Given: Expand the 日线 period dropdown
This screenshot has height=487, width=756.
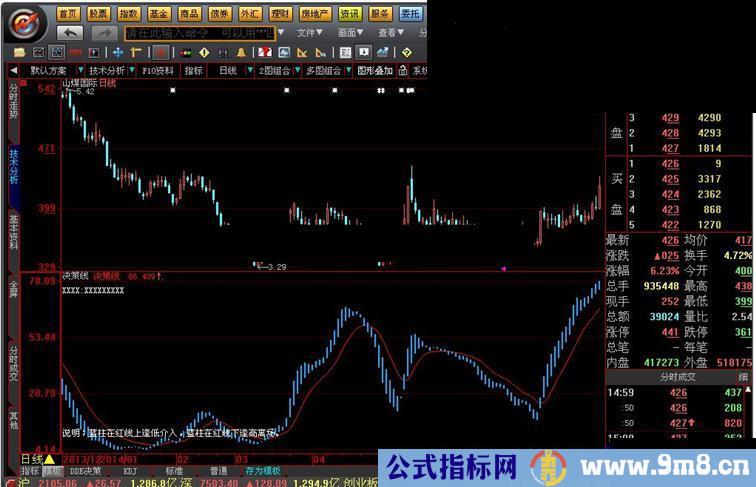Looking at the screenshot, I should (x=230, y=71).
